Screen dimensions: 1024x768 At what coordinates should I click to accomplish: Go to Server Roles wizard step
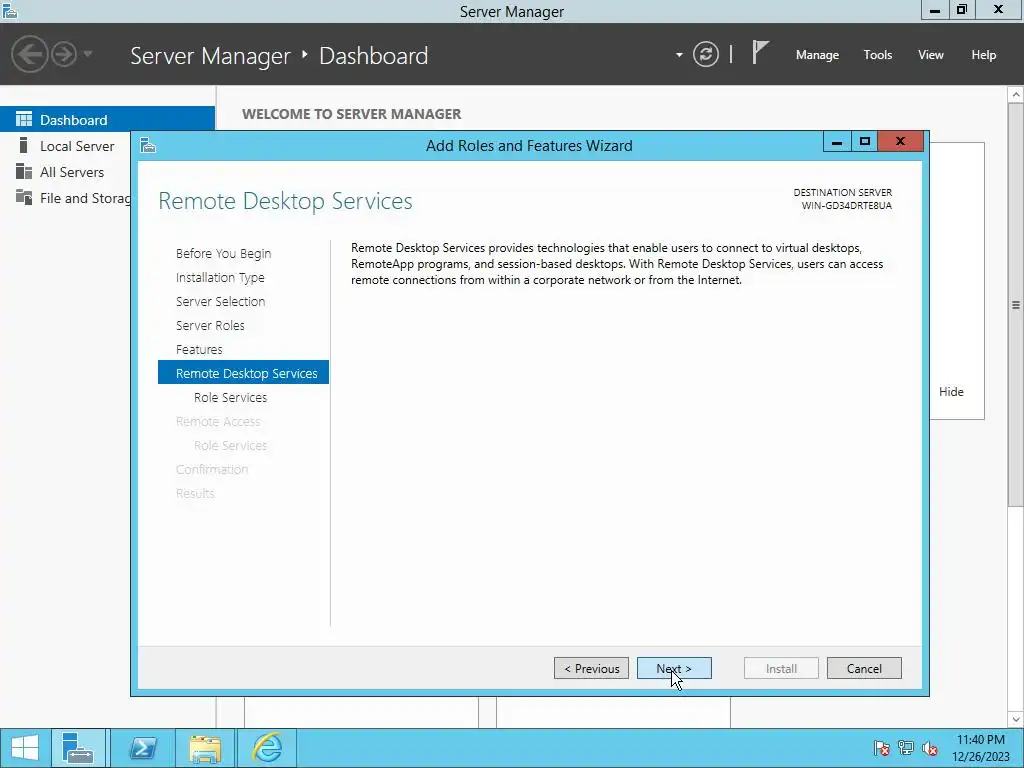(x=210, y=325)
